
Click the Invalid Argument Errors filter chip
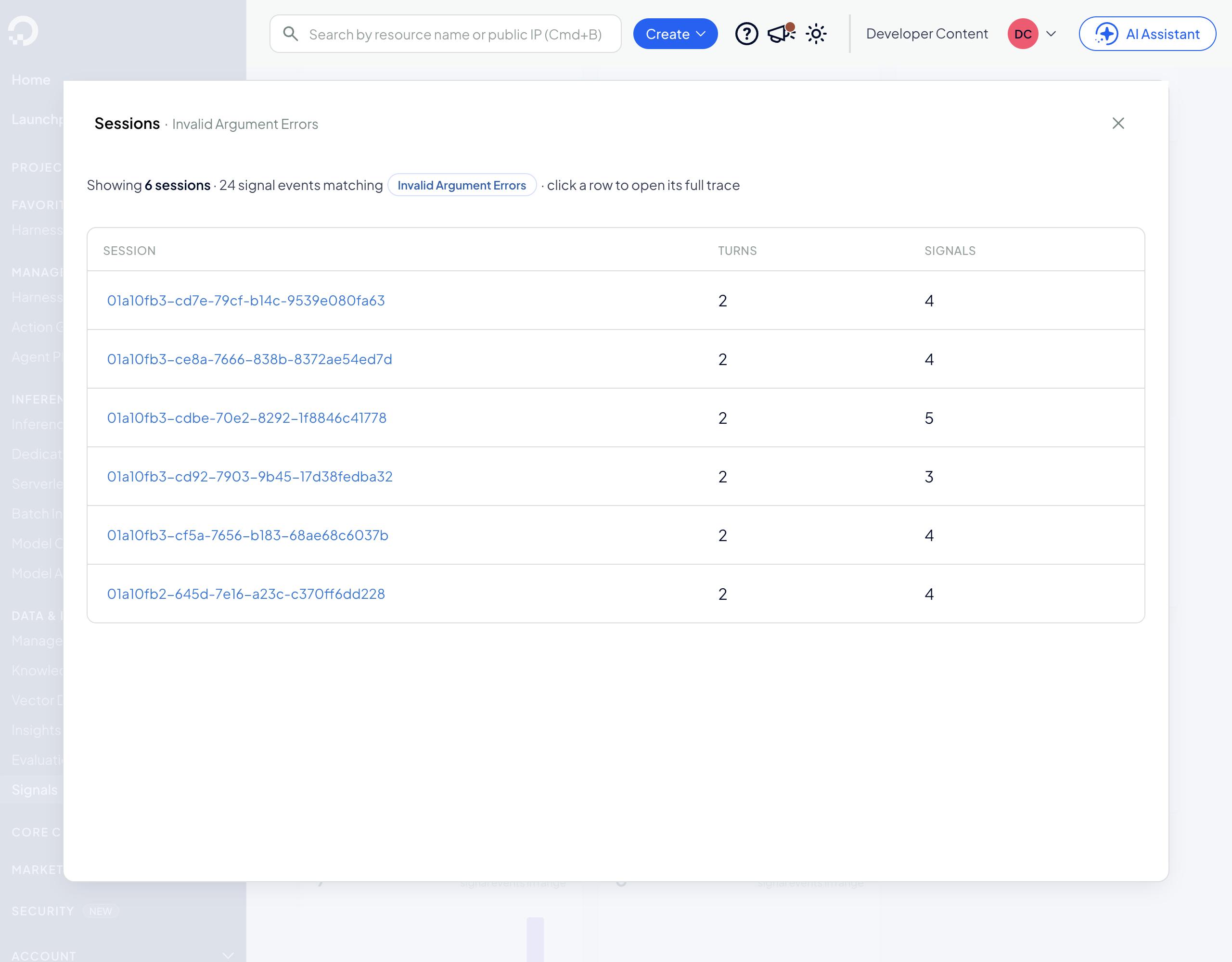click(462, 185)
